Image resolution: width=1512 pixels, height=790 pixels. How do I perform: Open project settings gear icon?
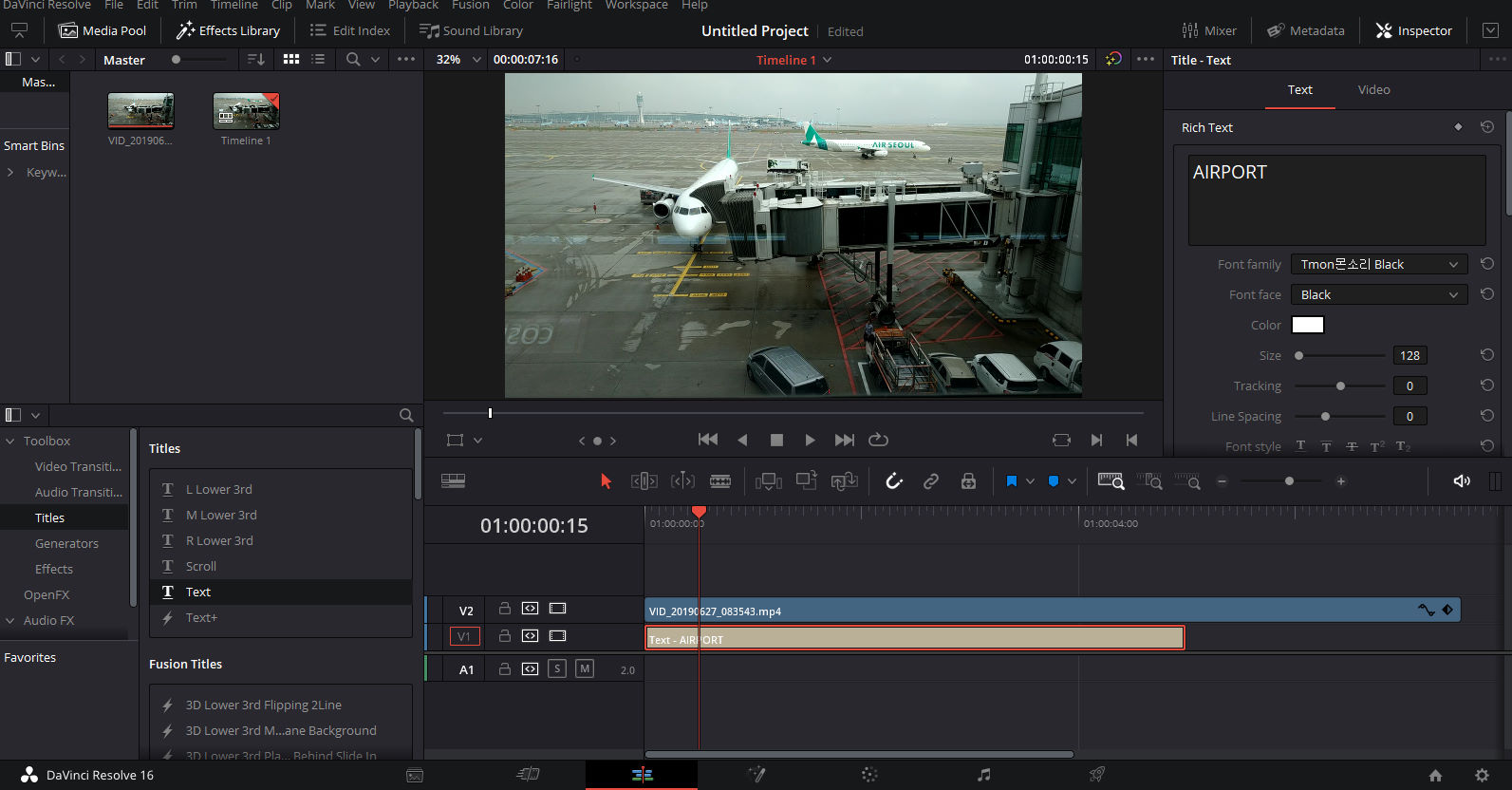click(x=1482, y=775)
